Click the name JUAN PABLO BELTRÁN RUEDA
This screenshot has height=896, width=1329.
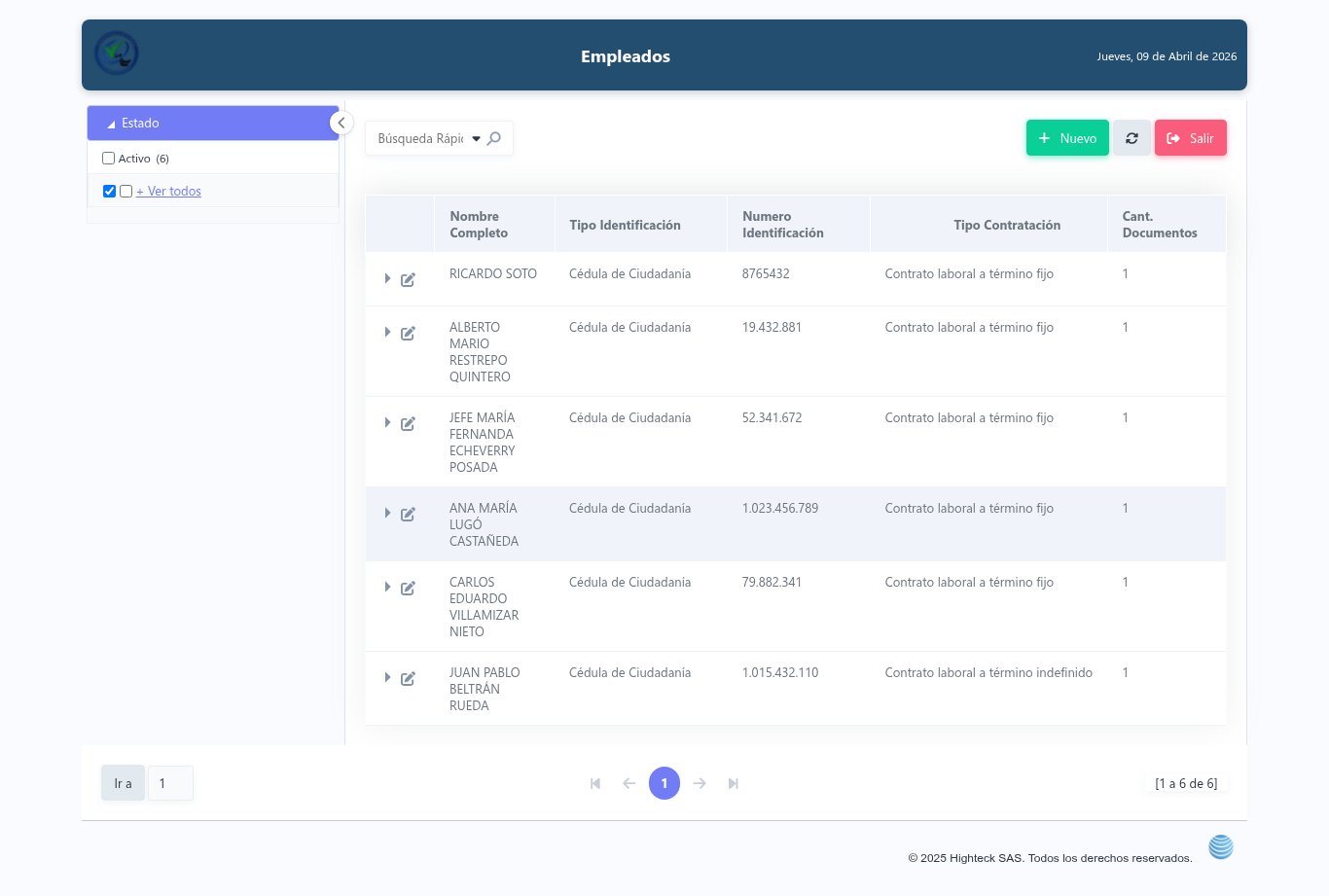click(485, 689)
